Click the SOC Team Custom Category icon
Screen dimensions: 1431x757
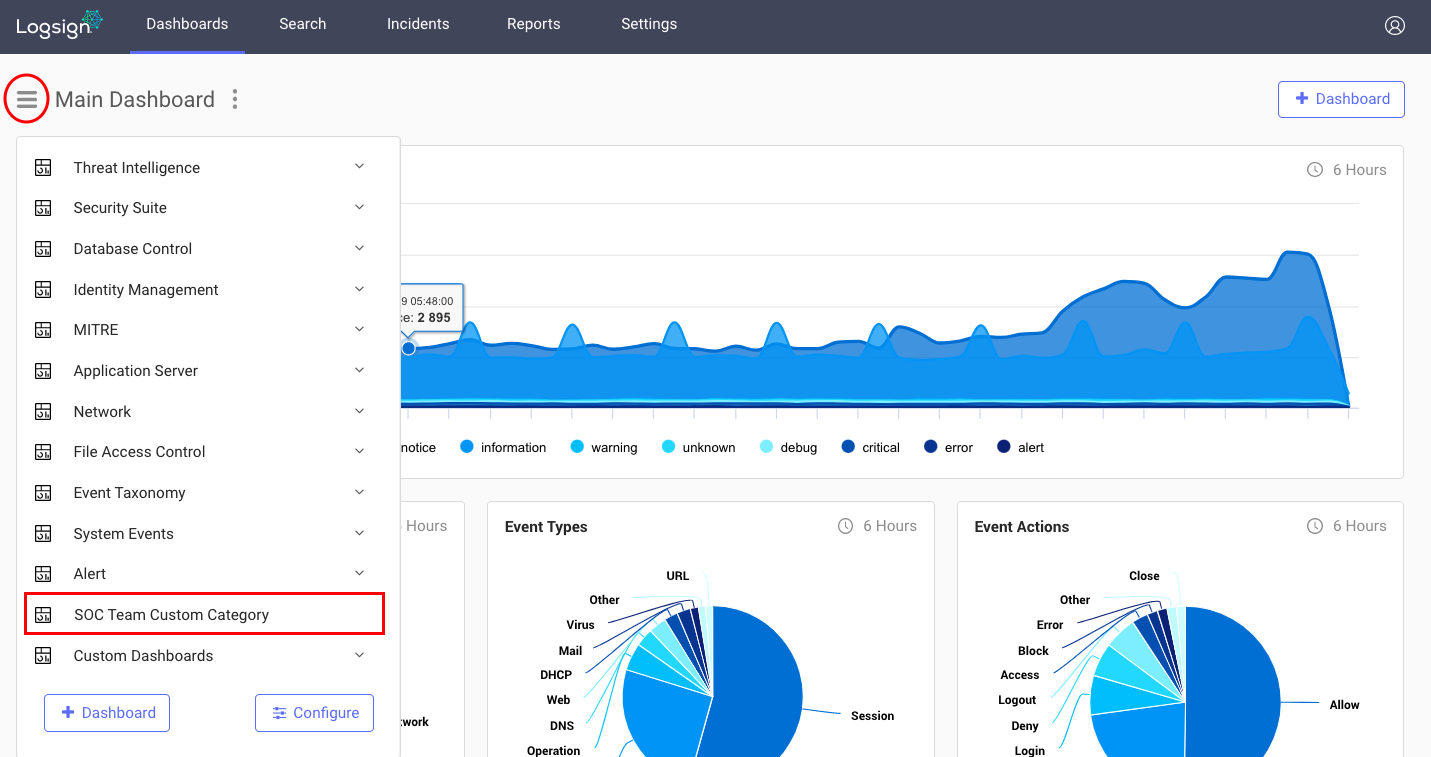click(x=43, y=614)
